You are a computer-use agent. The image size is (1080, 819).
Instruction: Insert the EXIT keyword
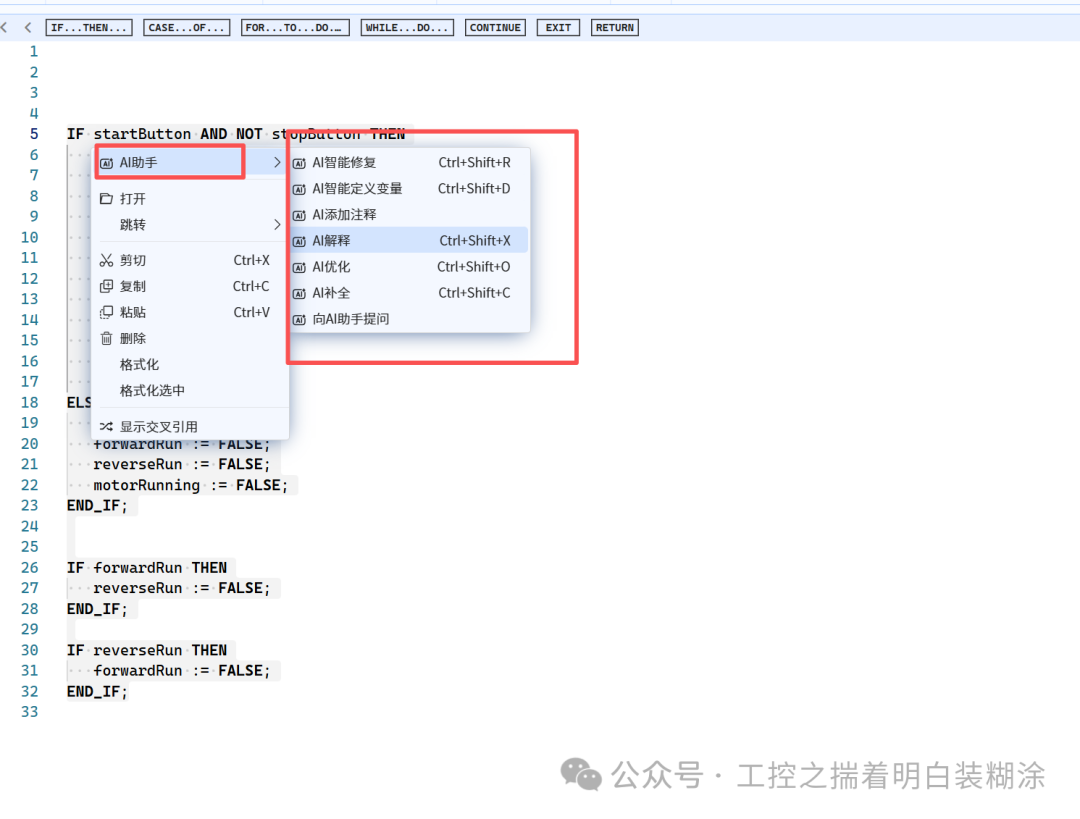[x=558, y=28]
